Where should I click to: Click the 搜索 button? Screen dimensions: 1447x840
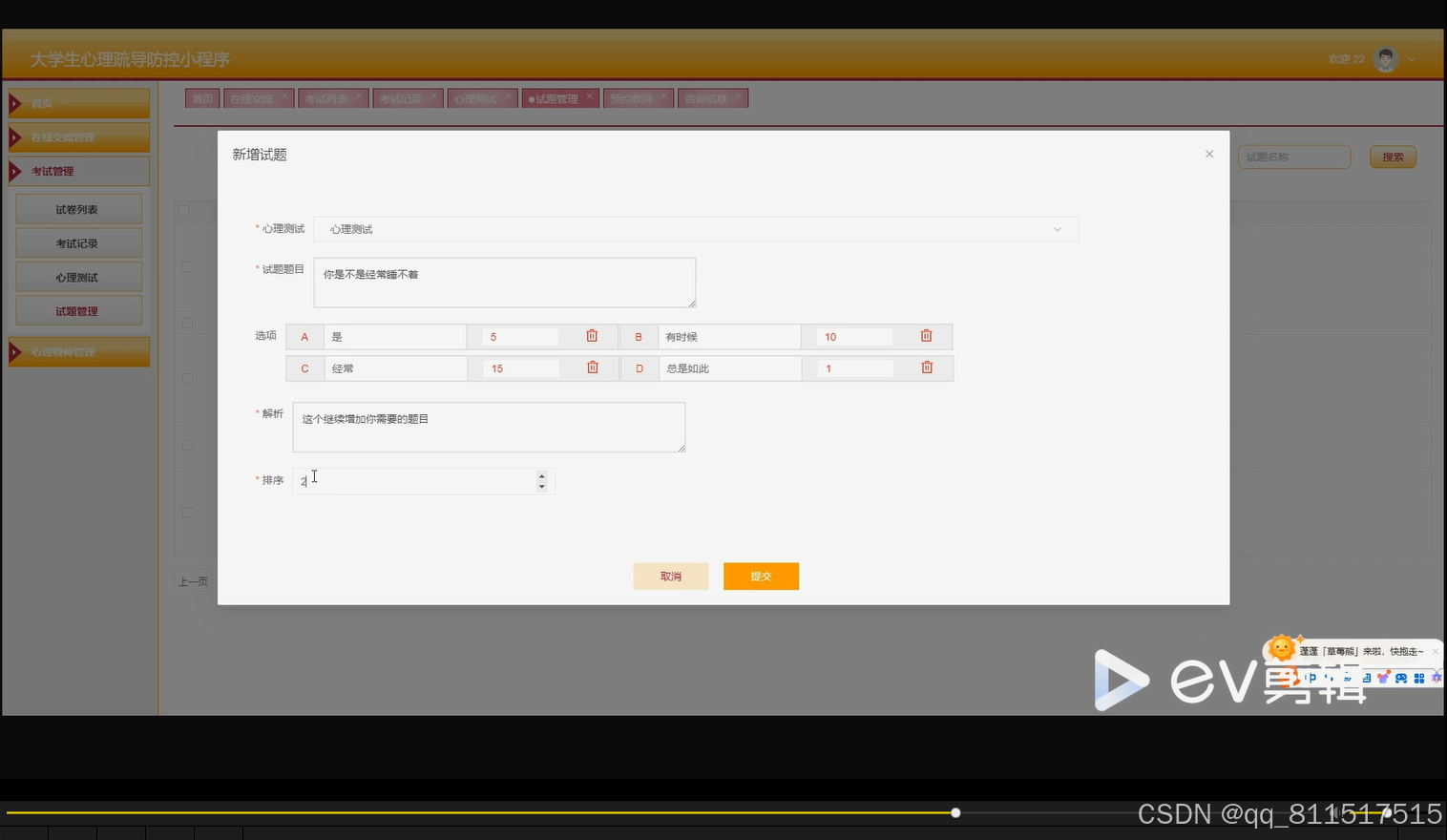tap(1393, 157)
